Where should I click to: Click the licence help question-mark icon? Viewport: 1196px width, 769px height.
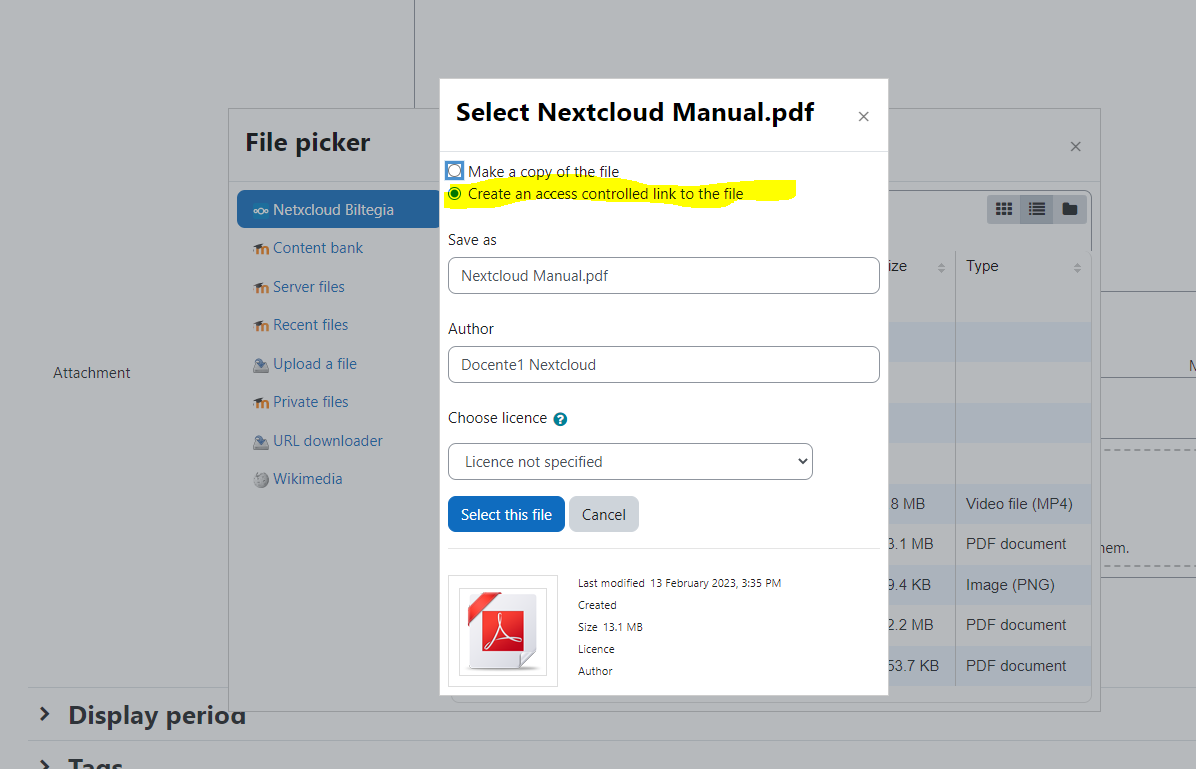560,419
